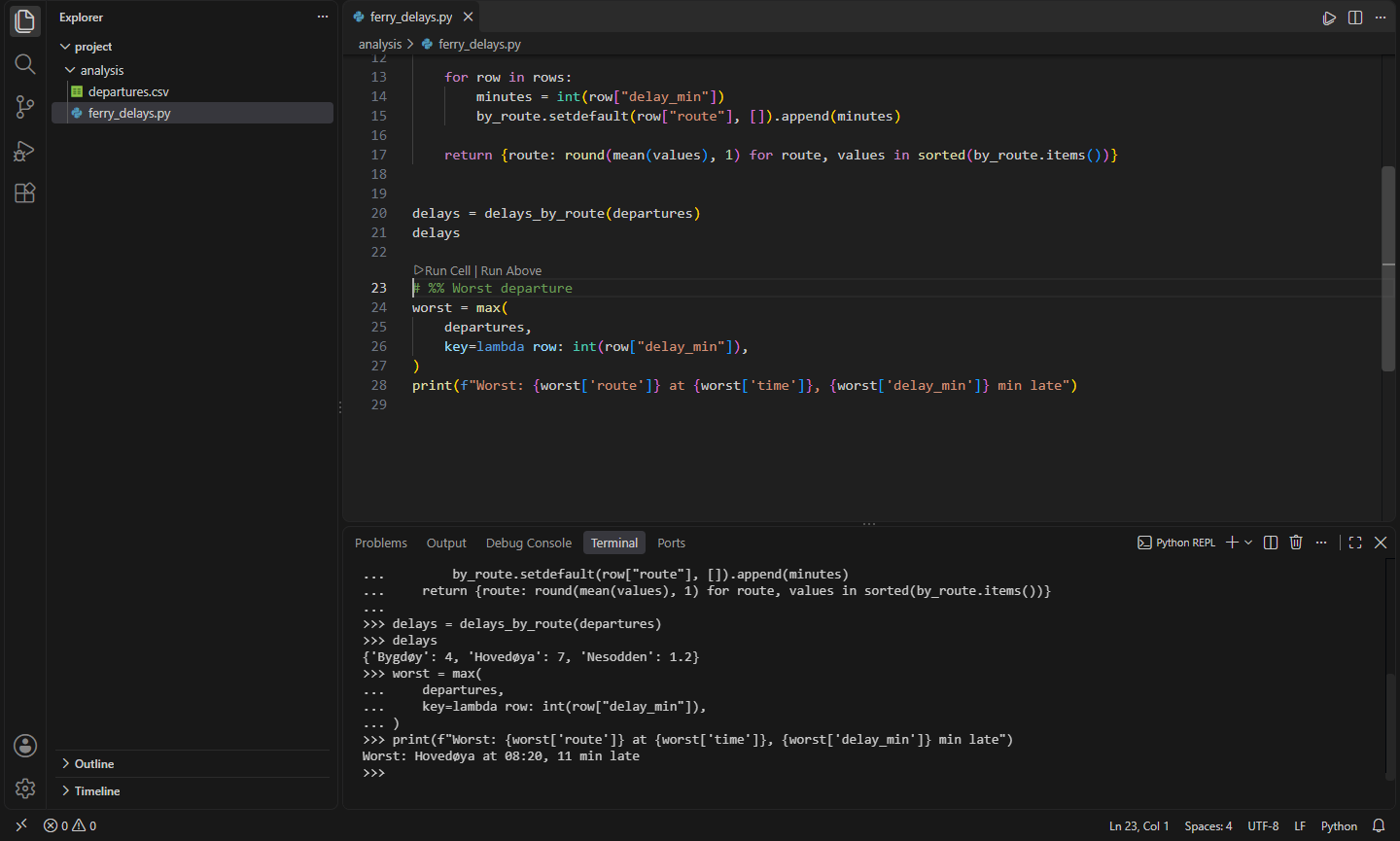Create a new terminal with plus icon
This screenshot has width=1400, height=841.
(1232, 543)
